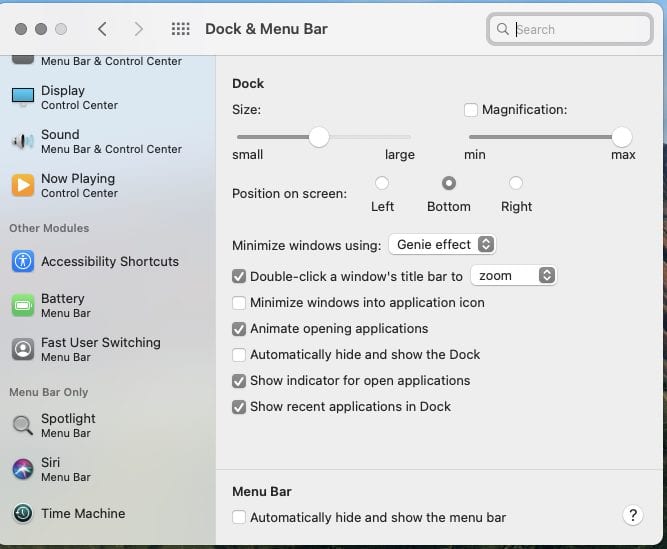Screen dimensions: 667x549
Task: Click the Spotlight magnifier icon
Action: [x=23, y=425]
